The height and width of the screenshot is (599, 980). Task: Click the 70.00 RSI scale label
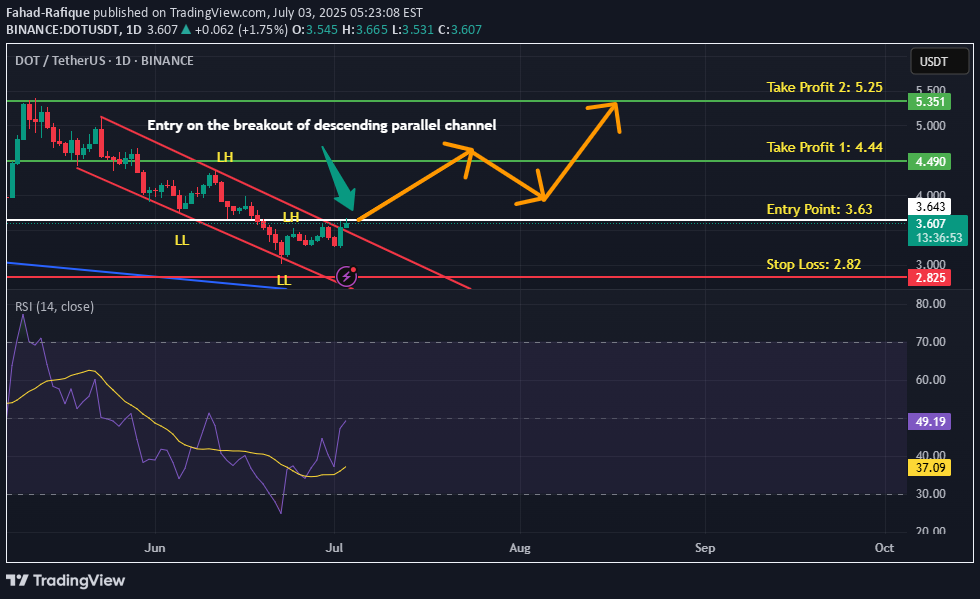[931, 341]
